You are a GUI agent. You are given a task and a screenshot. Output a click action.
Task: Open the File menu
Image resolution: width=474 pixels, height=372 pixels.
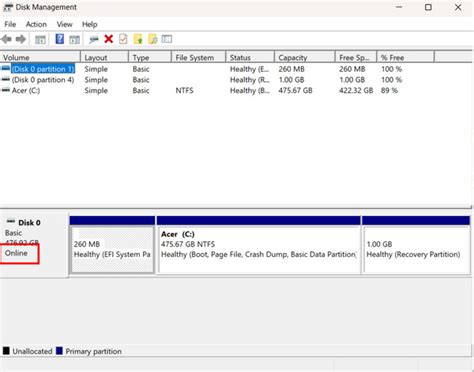click(x=10, y=24)
